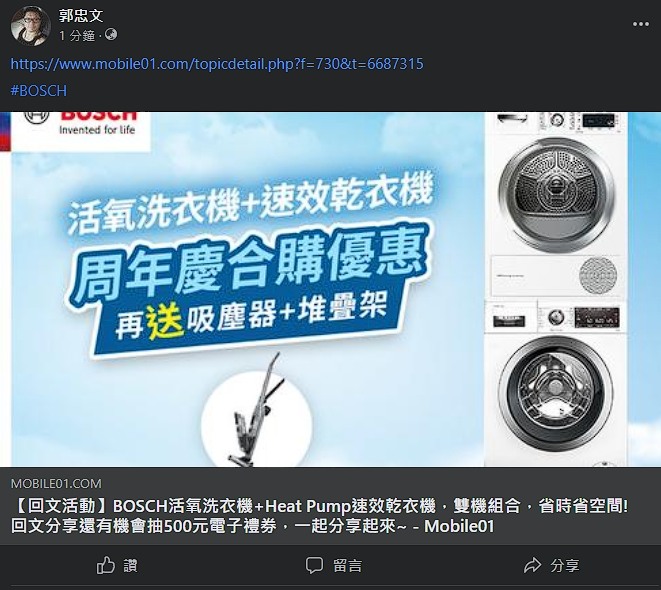Click the thumbs-up like icon
The height and width of the screenshot is (590, 661).
pos(106,565)
